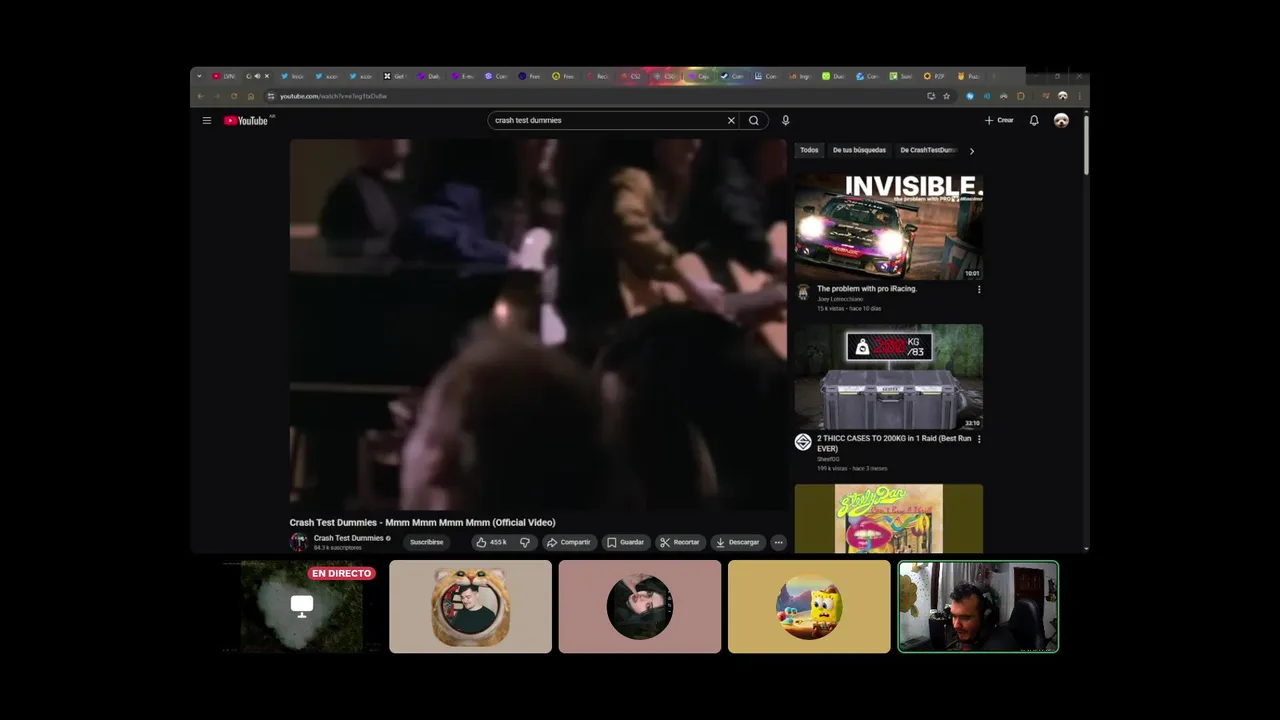Open the browser profile avatar in toolbar
This screenshot has height=720, width=1280.
[x=1062, y=96]
